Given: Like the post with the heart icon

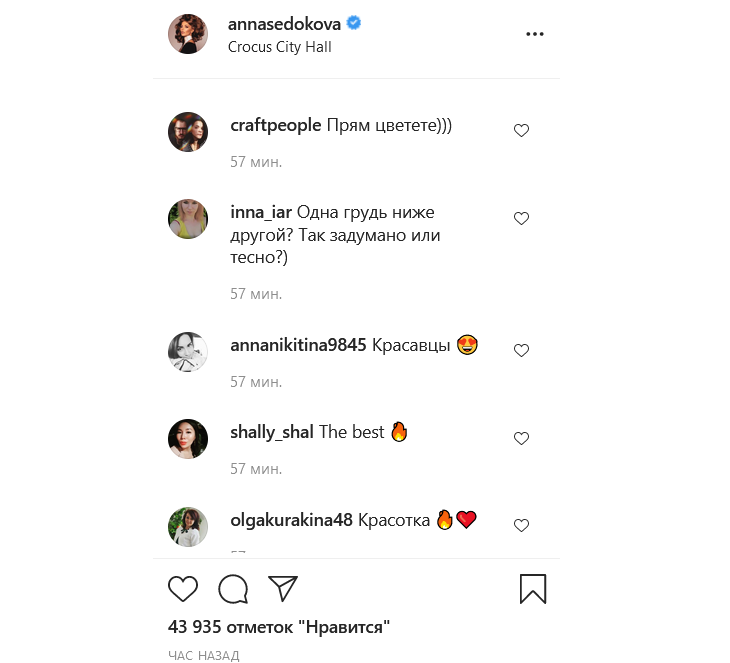Looking at the screenshot, I should [x=183, y=589].
